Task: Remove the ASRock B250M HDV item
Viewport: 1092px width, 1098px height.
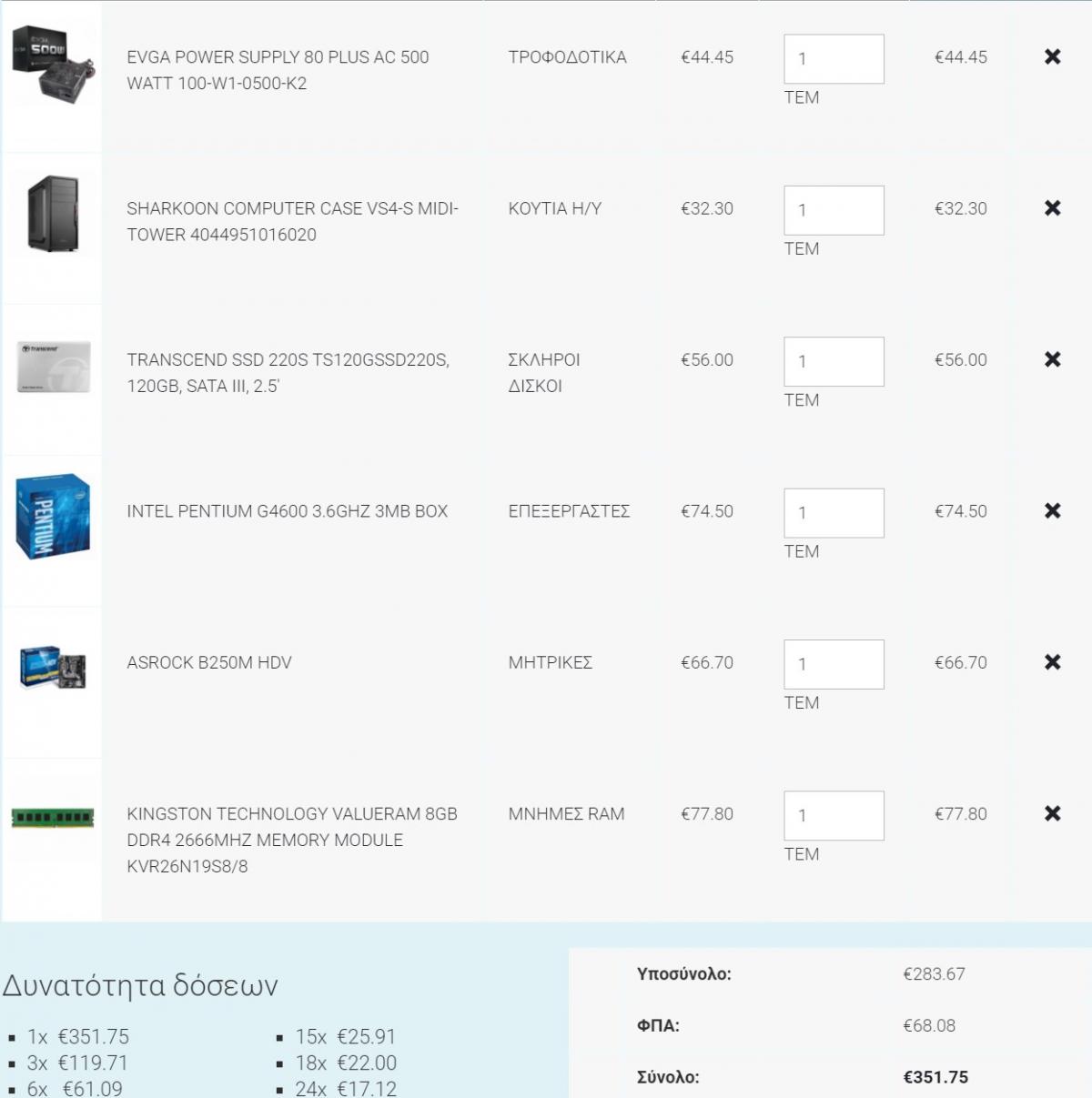Action: coord(1053,662)
